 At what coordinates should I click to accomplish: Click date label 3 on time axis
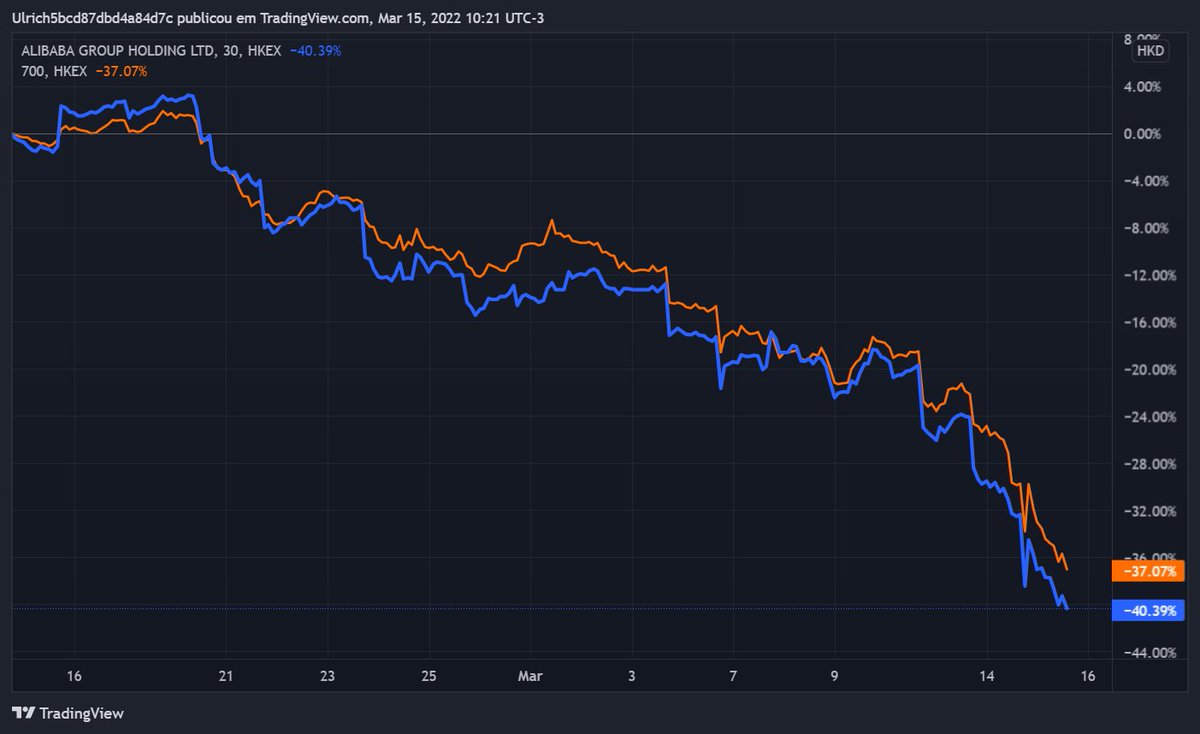(x=631, y=677)
